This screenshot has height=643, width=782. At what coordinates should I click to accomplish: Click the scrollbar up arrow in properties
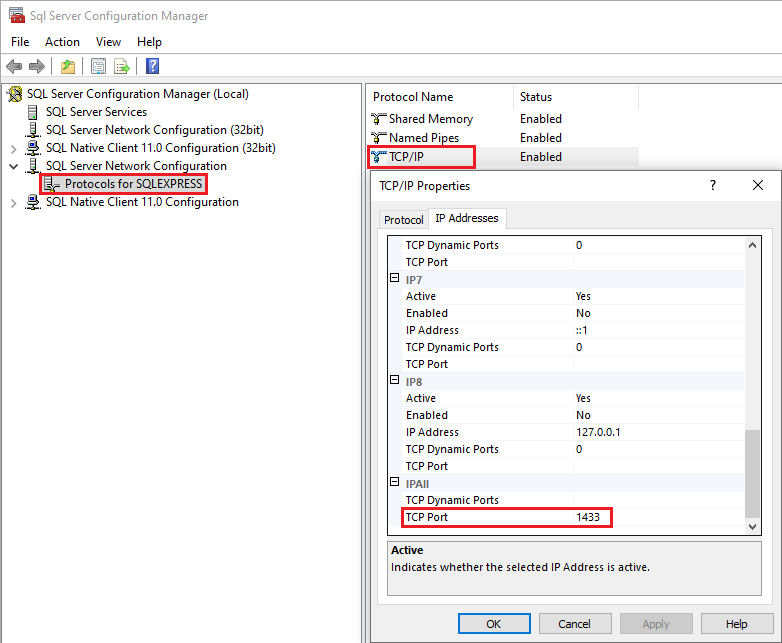(x=753, y=245)
